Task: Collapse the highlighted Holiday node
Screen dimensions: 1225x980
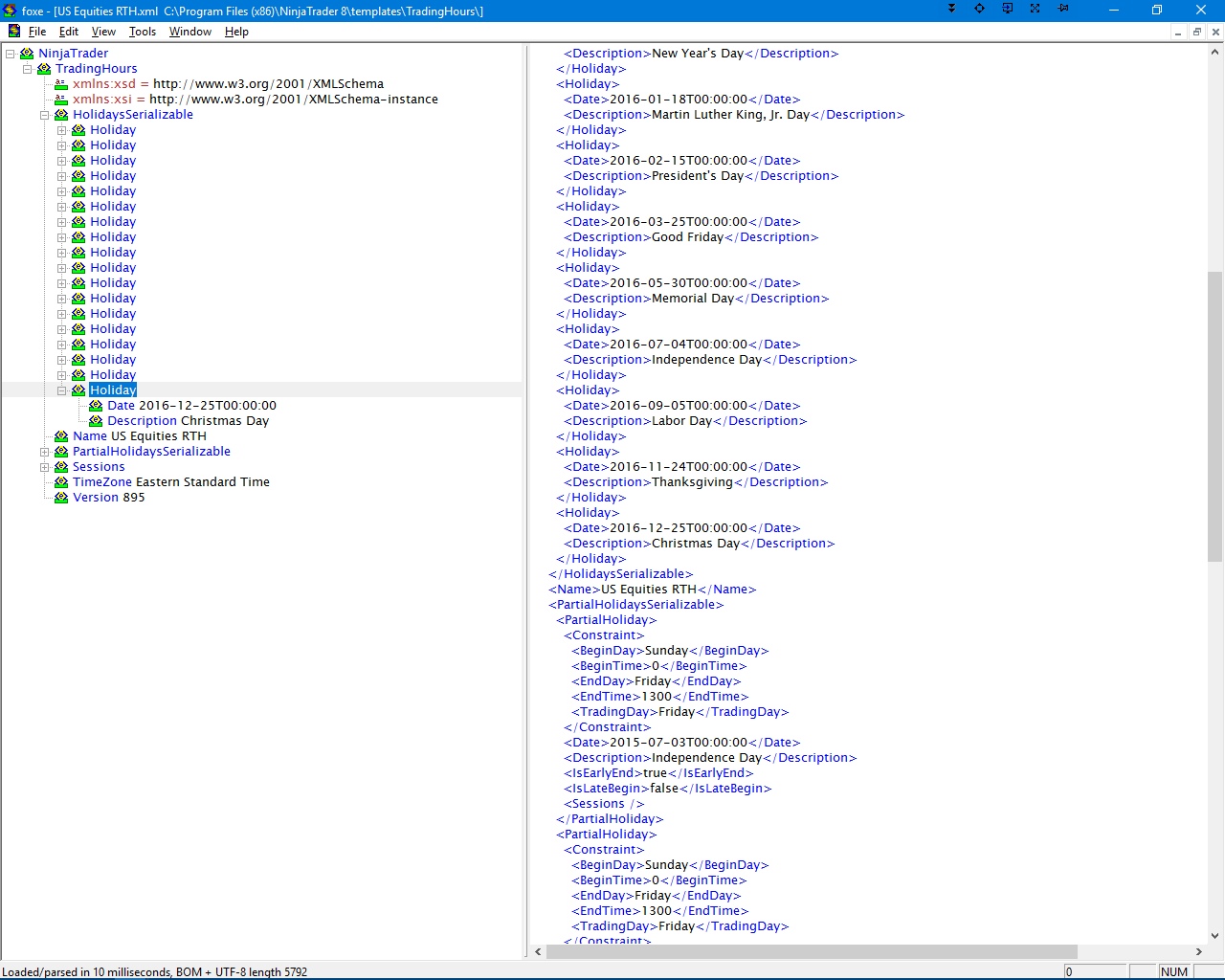Action: coord(61,390)
